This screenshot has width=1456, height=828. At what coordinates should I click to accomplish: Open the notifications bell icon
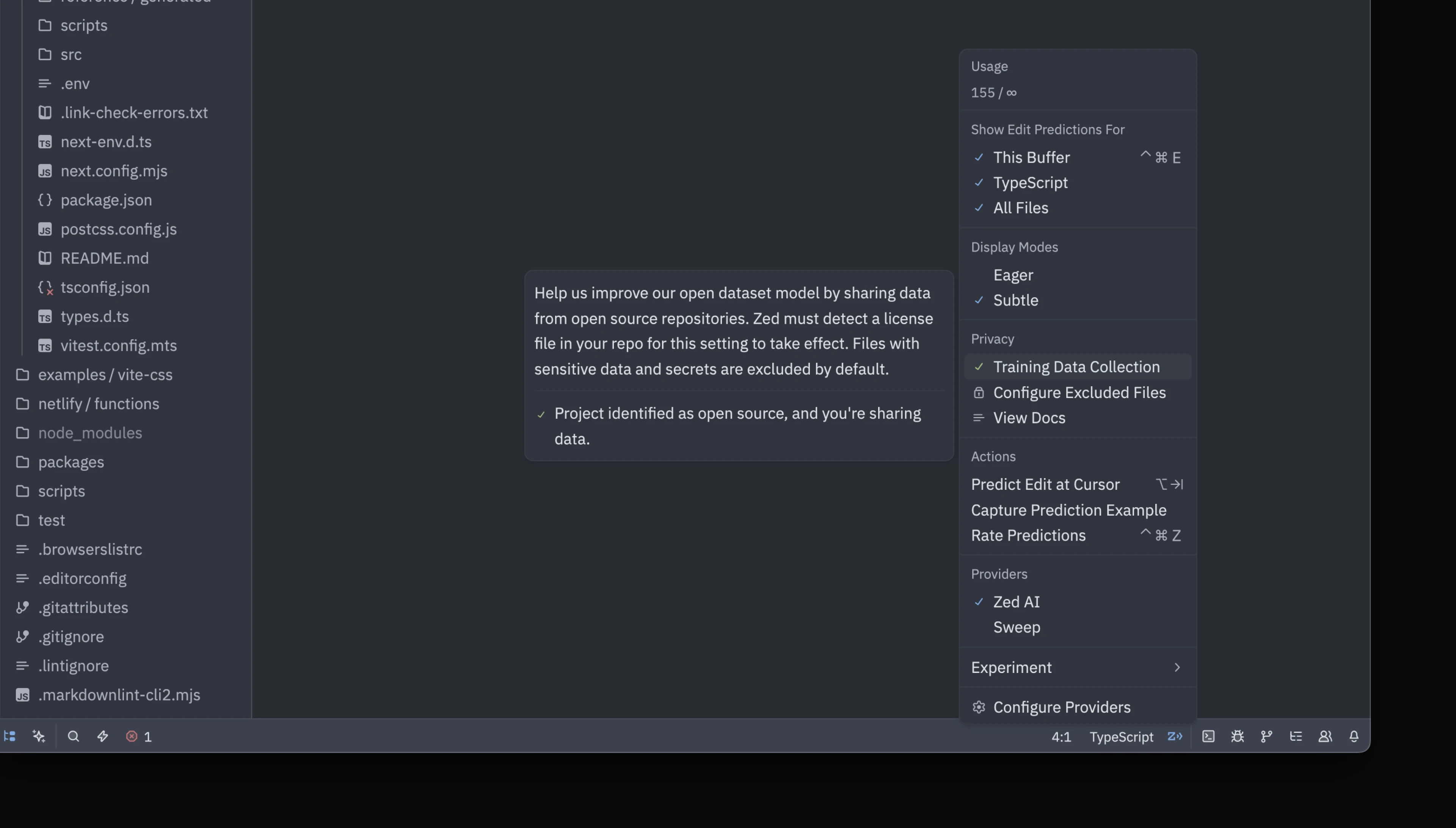[1354, 736]
